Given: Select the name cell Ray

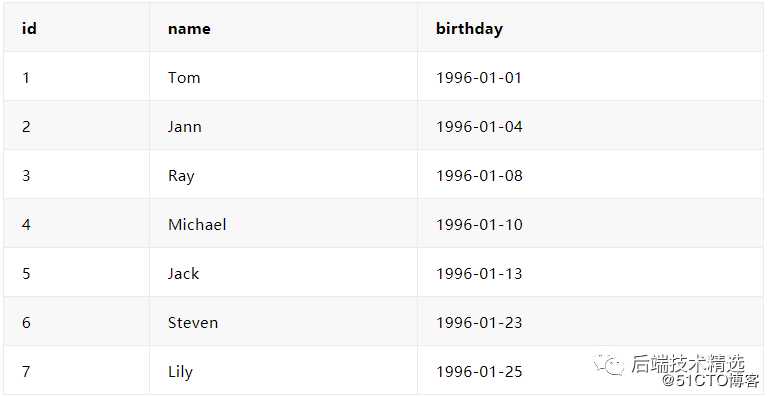Looking at the screenshot, I should (283, 175).
